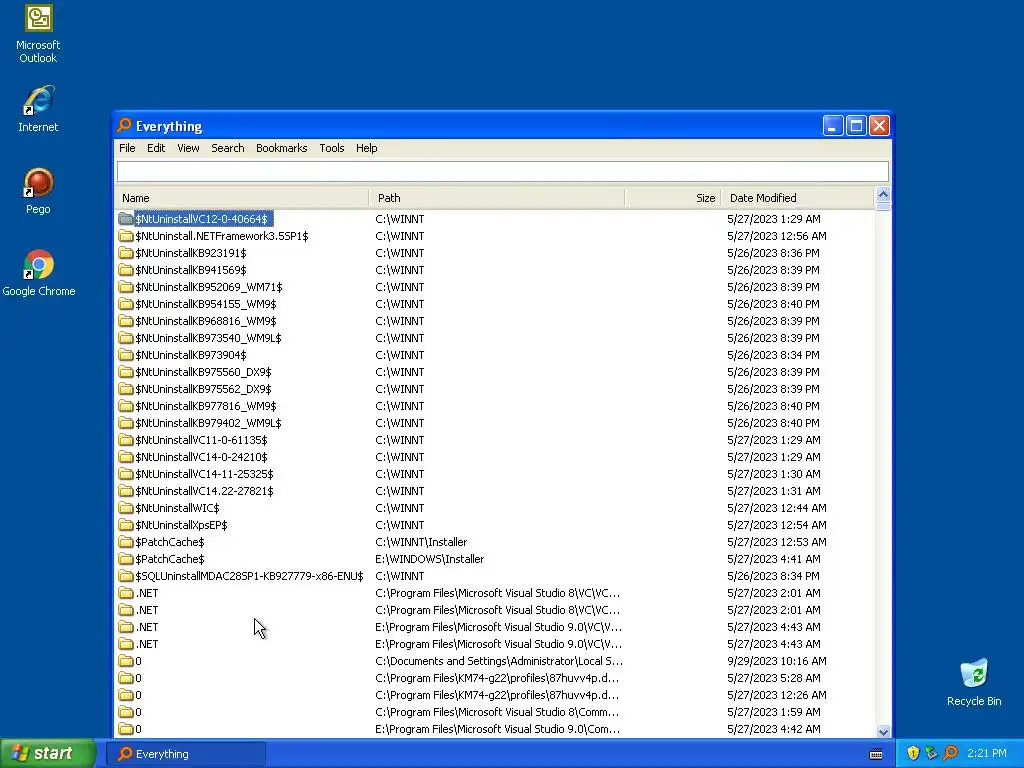Viewport: 1024px width, 768px height.
Task: Open the Windows start menu
Action: (48, 753)
